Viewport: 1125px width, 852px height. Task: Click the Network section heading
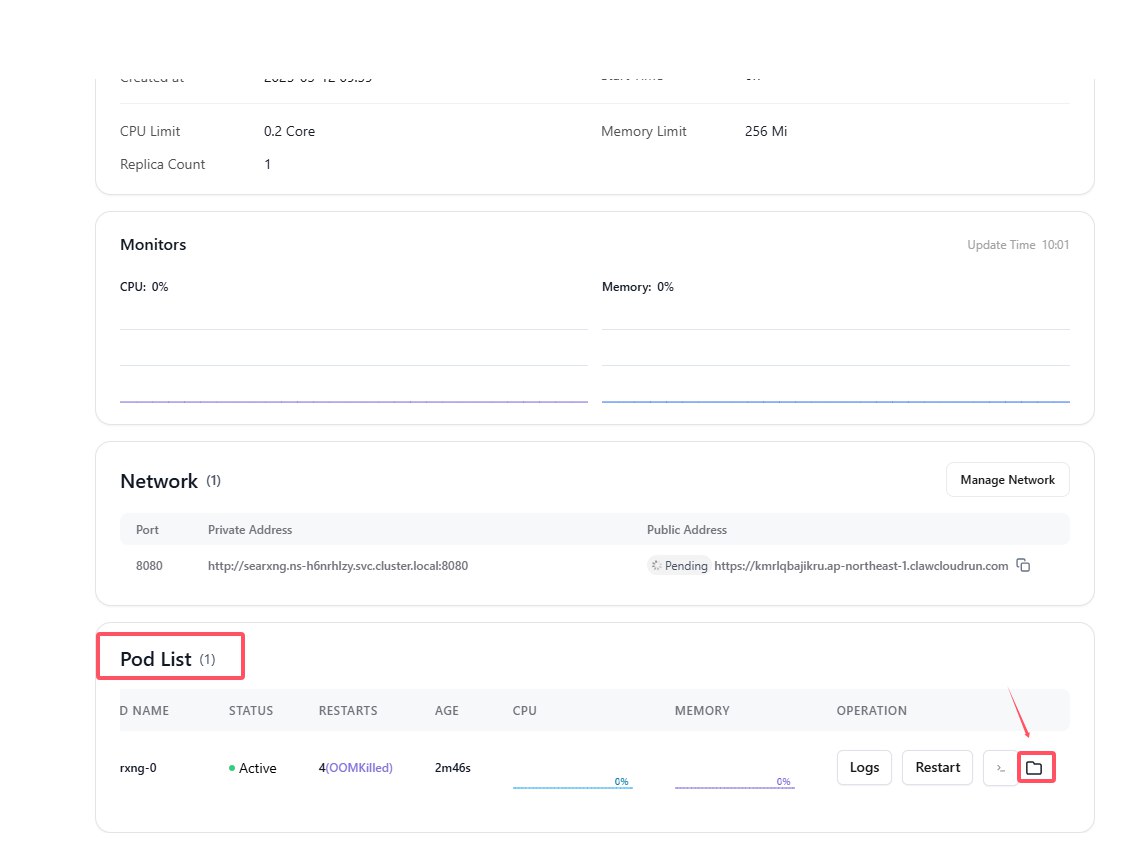[159, 481]
